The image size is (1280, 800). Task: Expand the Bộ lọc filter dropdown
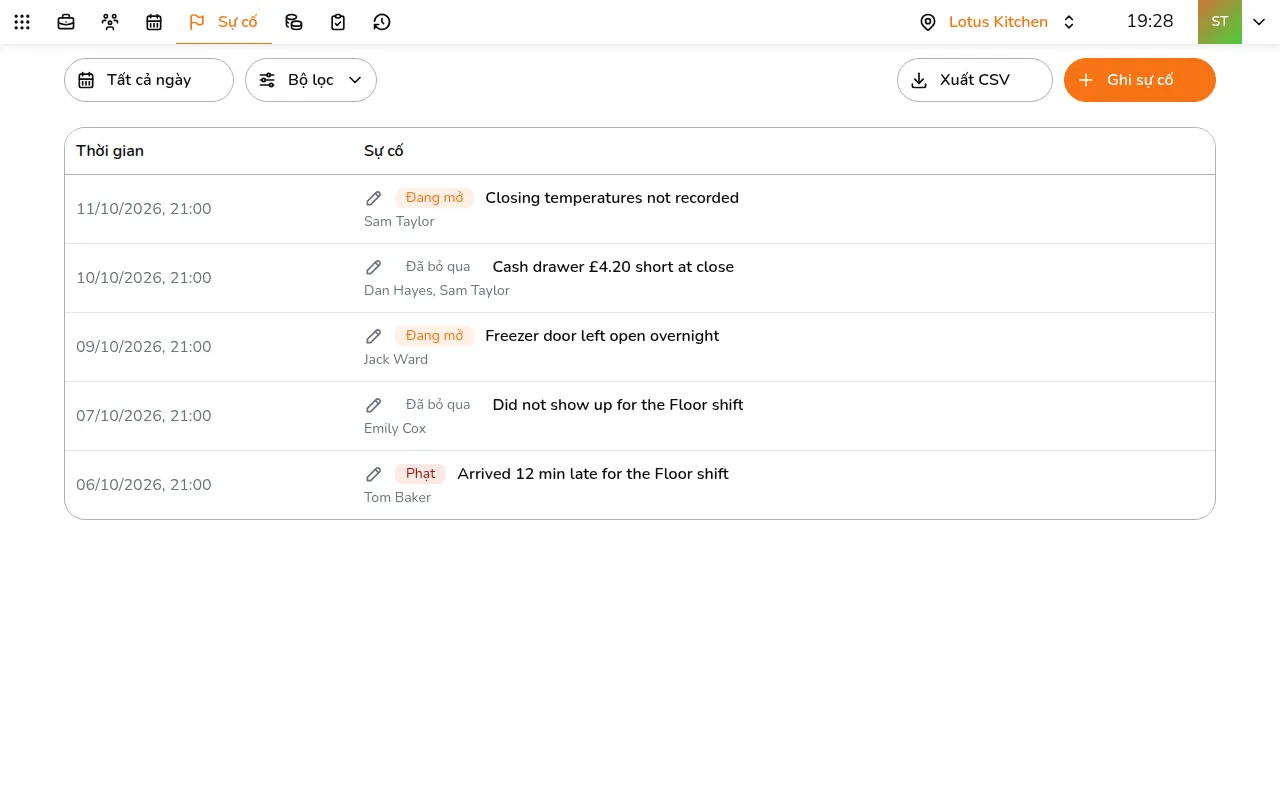pos(311,80)
